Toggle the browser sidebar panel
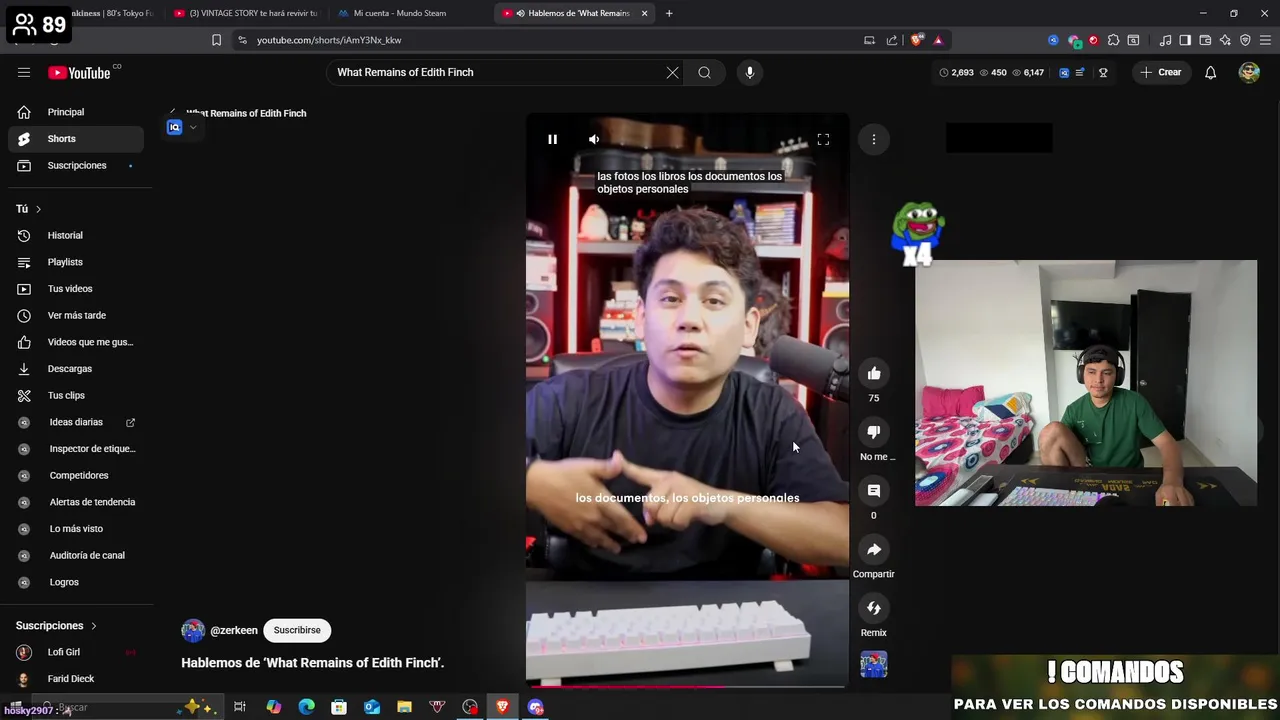Screen dimensions: 1280x720 [1185, 40]
